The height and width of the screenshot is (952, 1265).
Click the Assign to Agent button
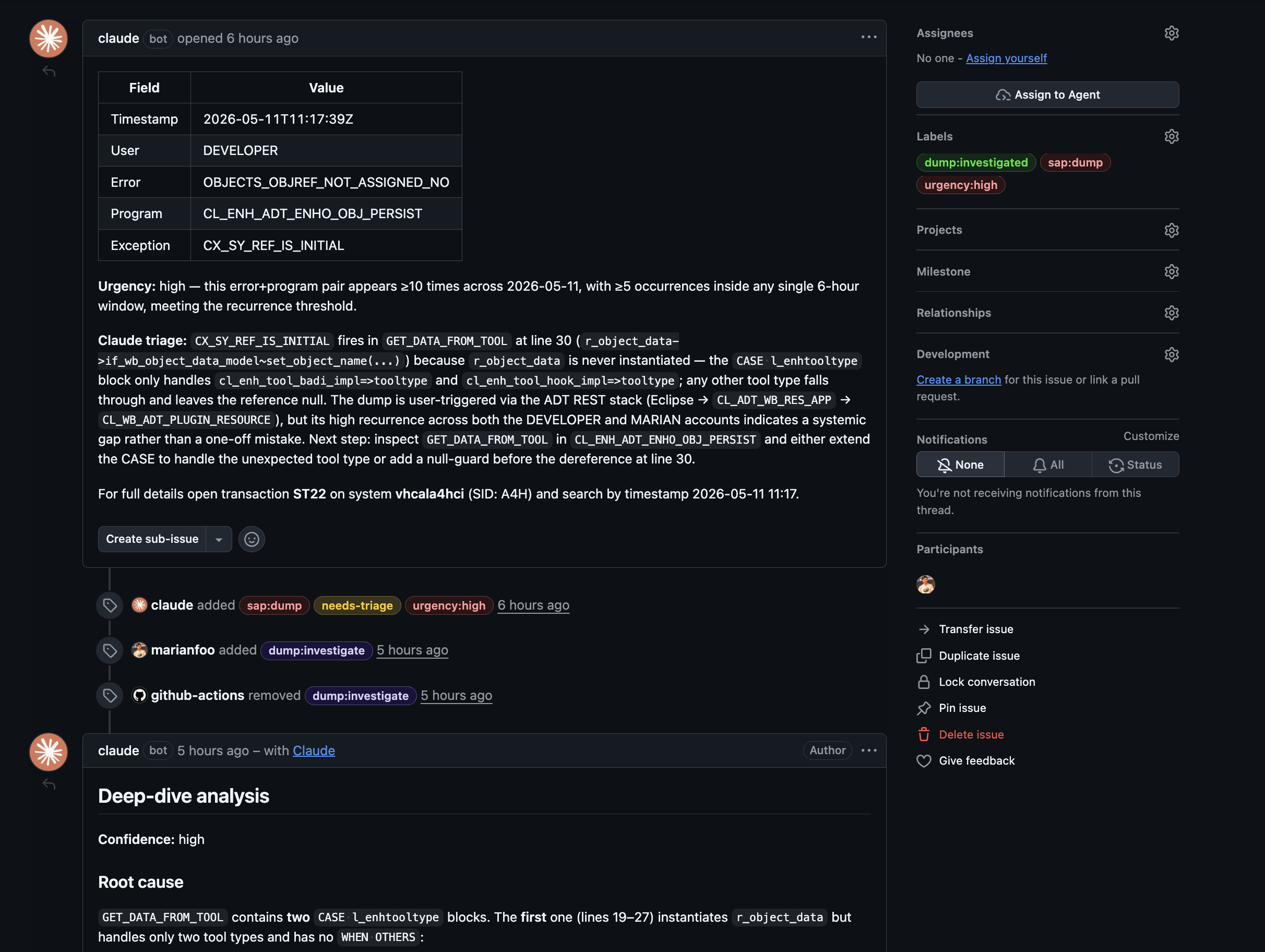pyautogui.click(x=1048, y=94)
